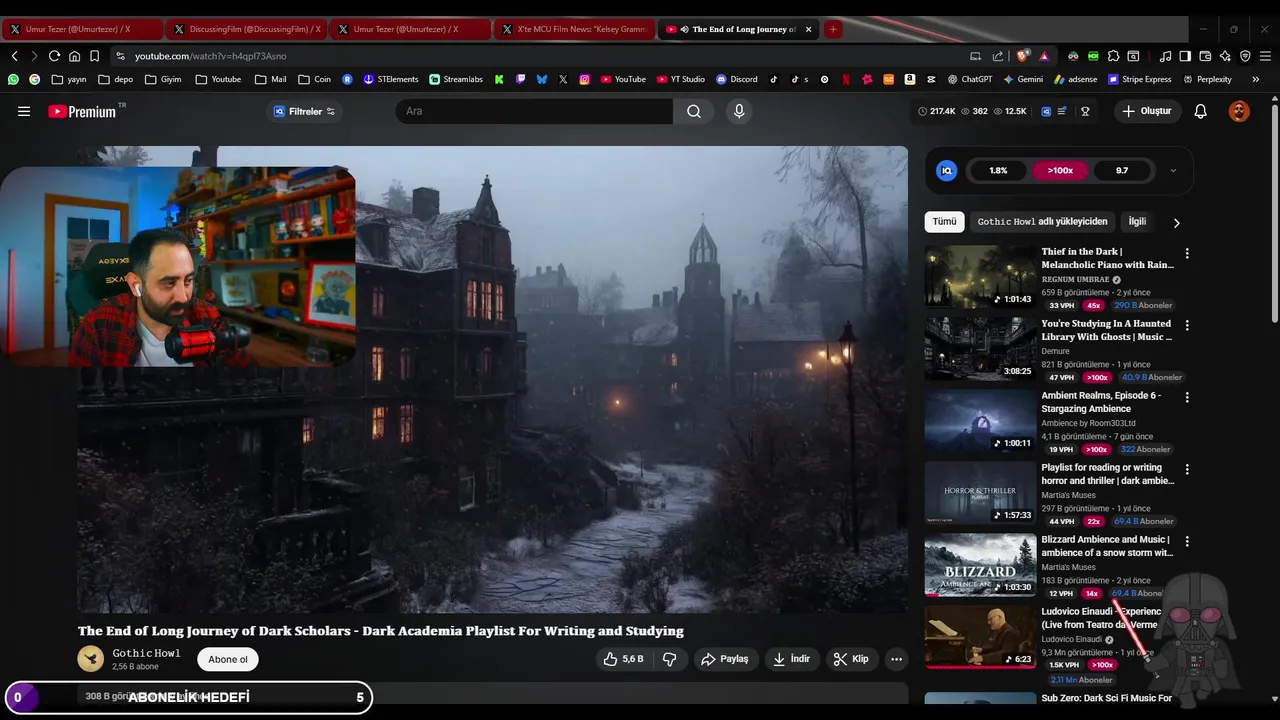
Task: Open the YouTube hamburger guide menu
Action: (24, 111)
